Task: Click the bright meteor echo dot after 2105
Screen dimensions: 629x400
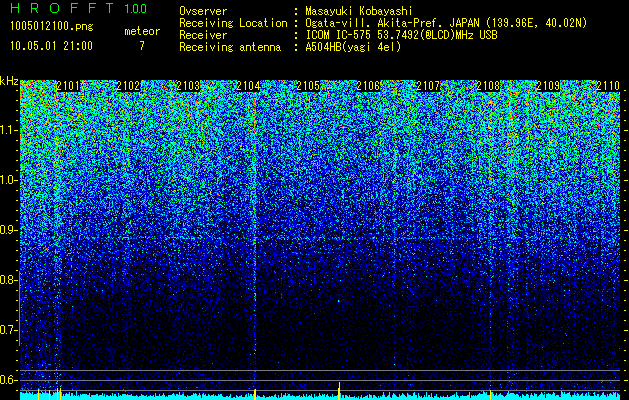Action: [x=339, y=301]
